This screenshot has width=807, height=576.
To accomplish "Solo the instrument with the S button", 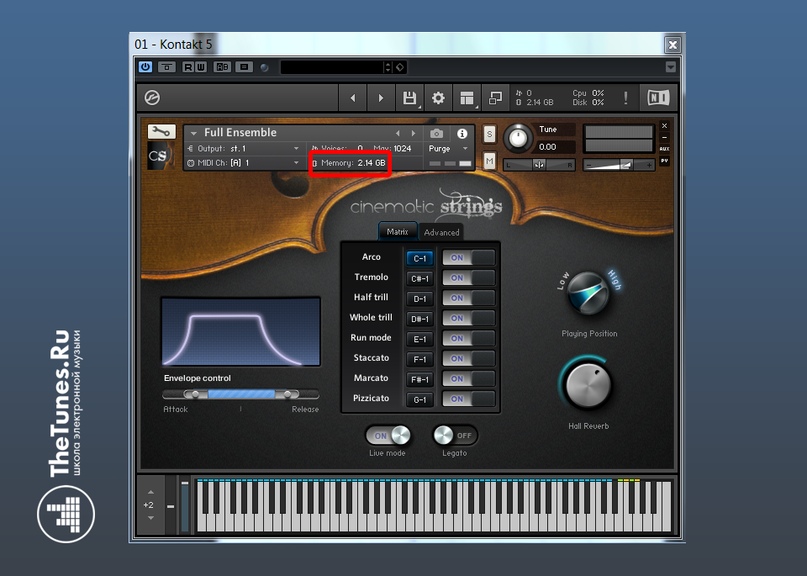I will click(x=489, y=134).
